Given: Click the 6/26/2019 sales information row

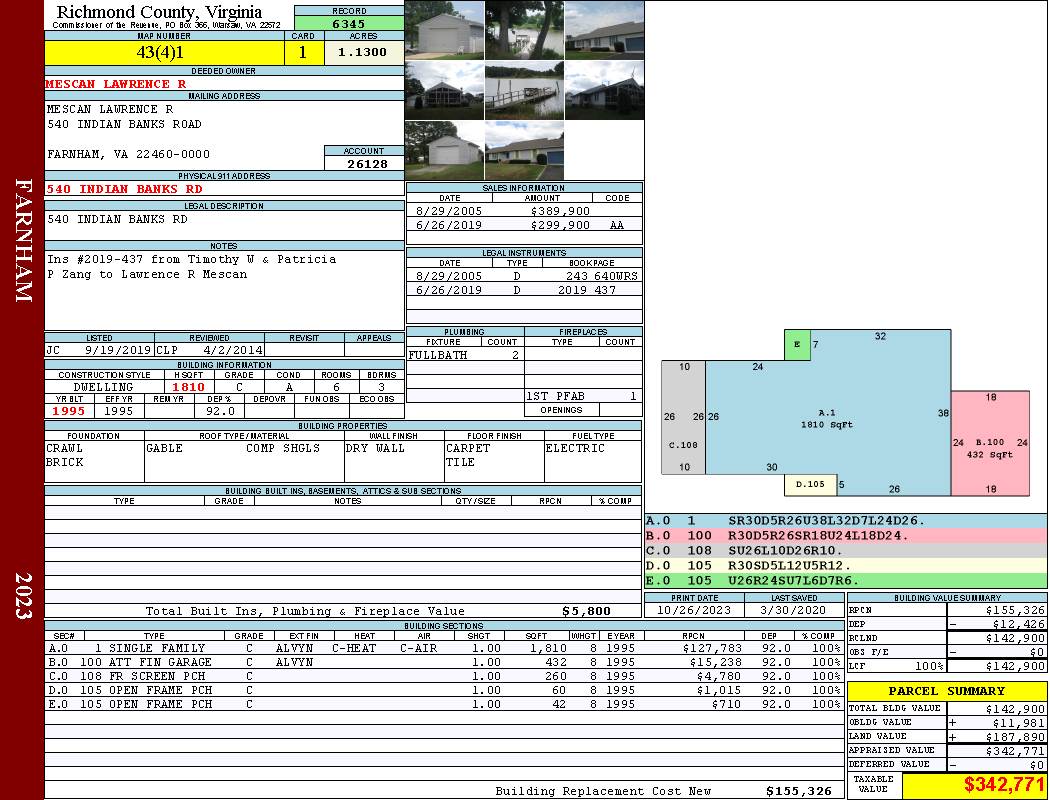Looking at the screenshot, I should [x=524, y=225].
